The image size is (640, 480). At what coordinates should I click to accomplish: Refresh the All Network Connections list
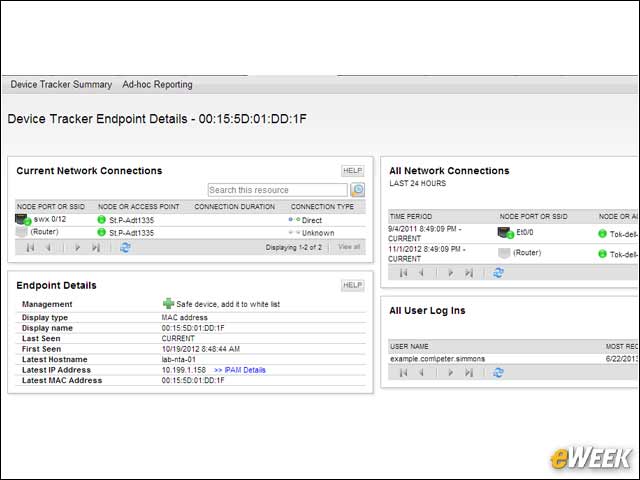(498, 273)
